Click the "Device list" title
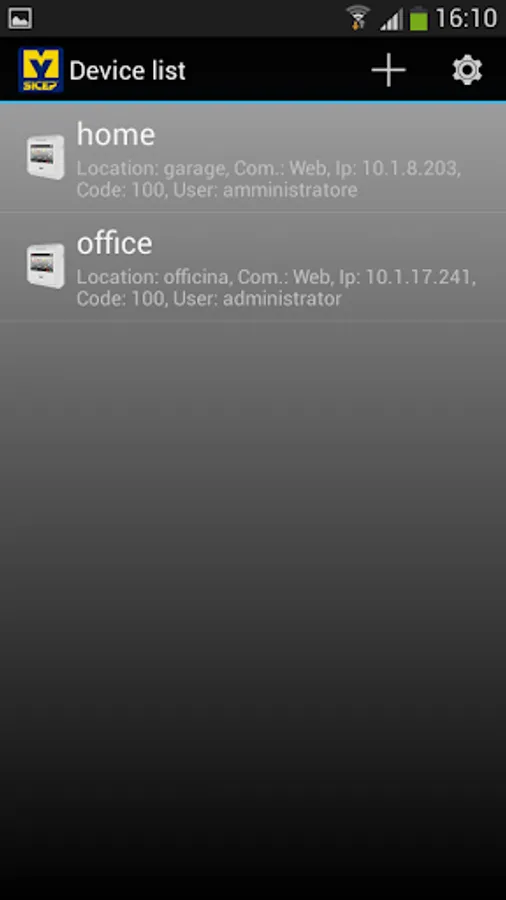 [x=127, y=71]
